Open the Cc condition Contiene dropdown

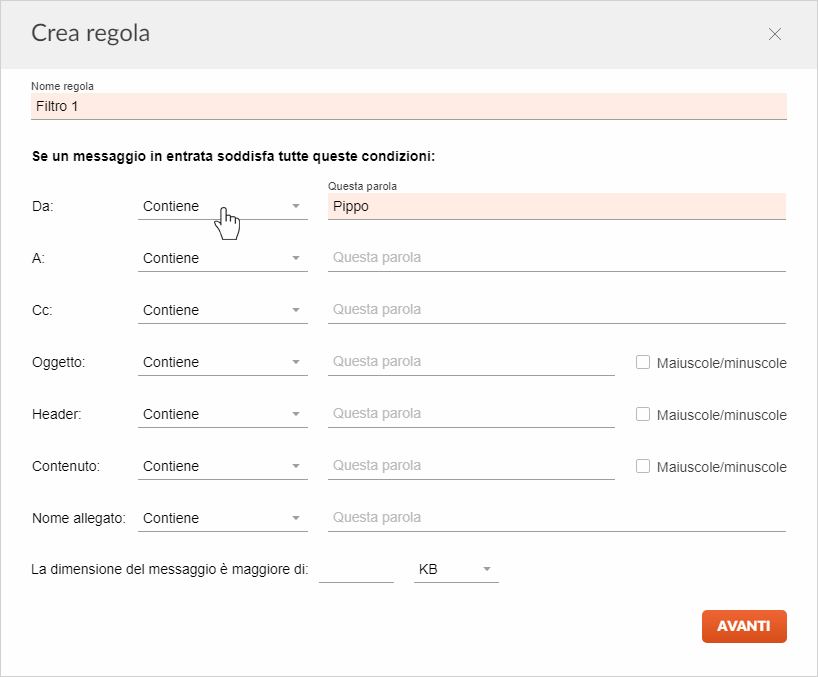pos(222,310)
